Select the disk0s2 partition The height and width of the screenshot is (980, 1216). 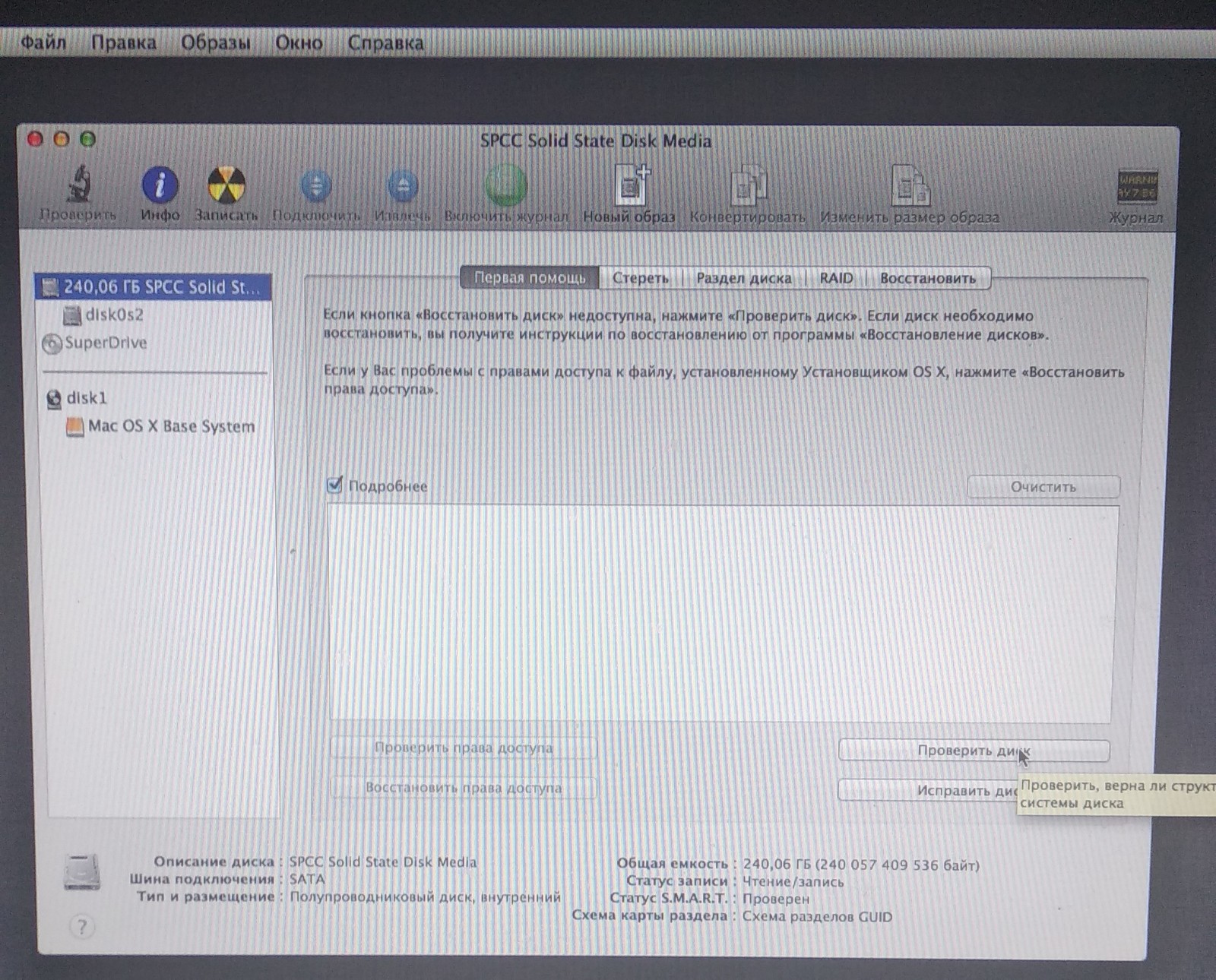click(x=154, y=315)
